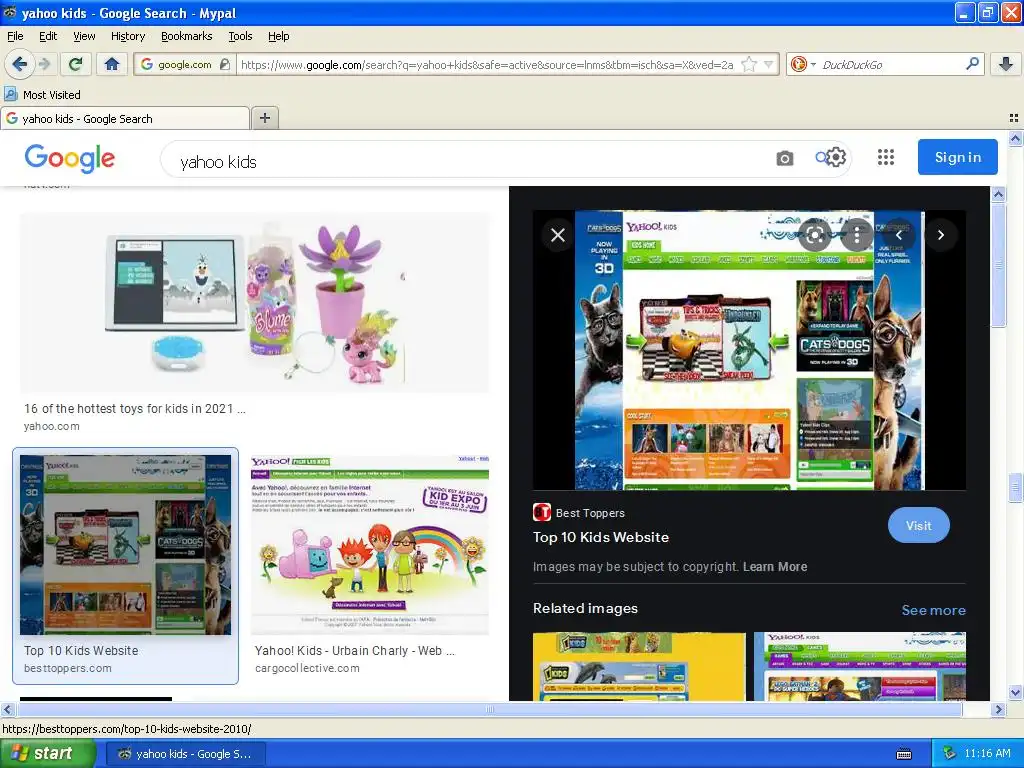Click the cargocollective.com source text

pyautogui.click(x=307, y=668)
